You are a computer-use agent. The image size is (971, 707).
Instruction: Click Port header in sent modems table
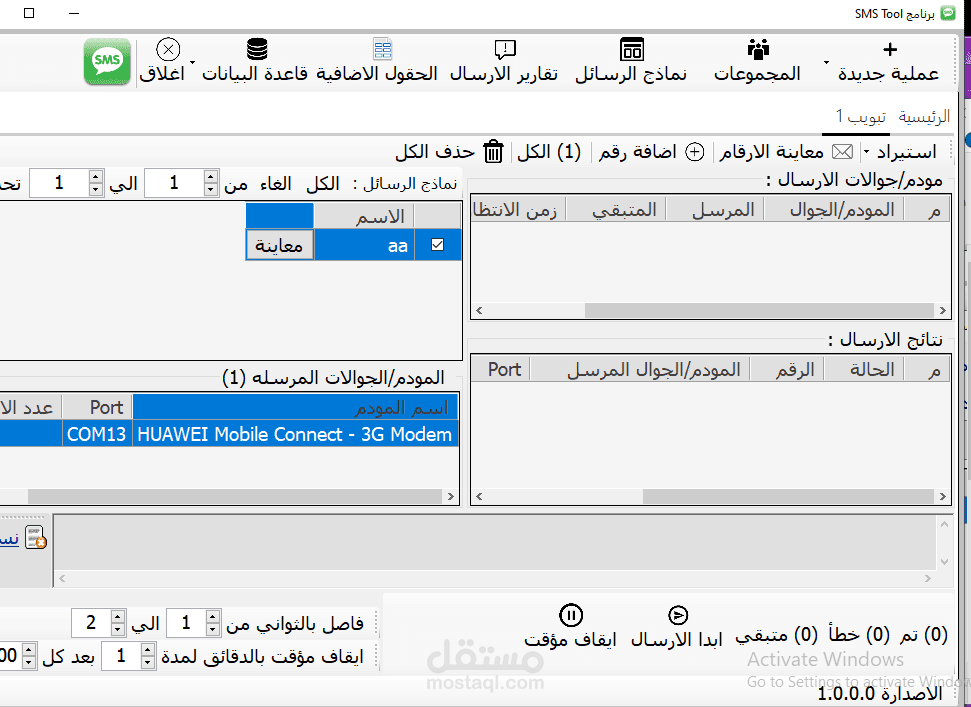[97, 407]
